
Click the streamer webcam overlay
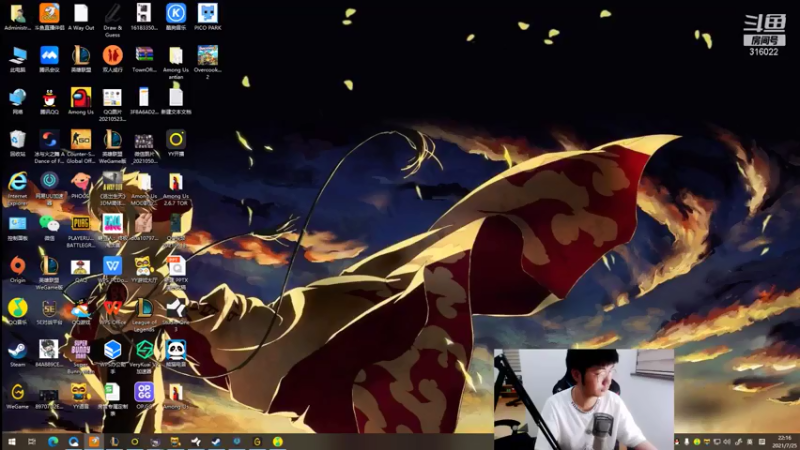click(x=584, y=399)
